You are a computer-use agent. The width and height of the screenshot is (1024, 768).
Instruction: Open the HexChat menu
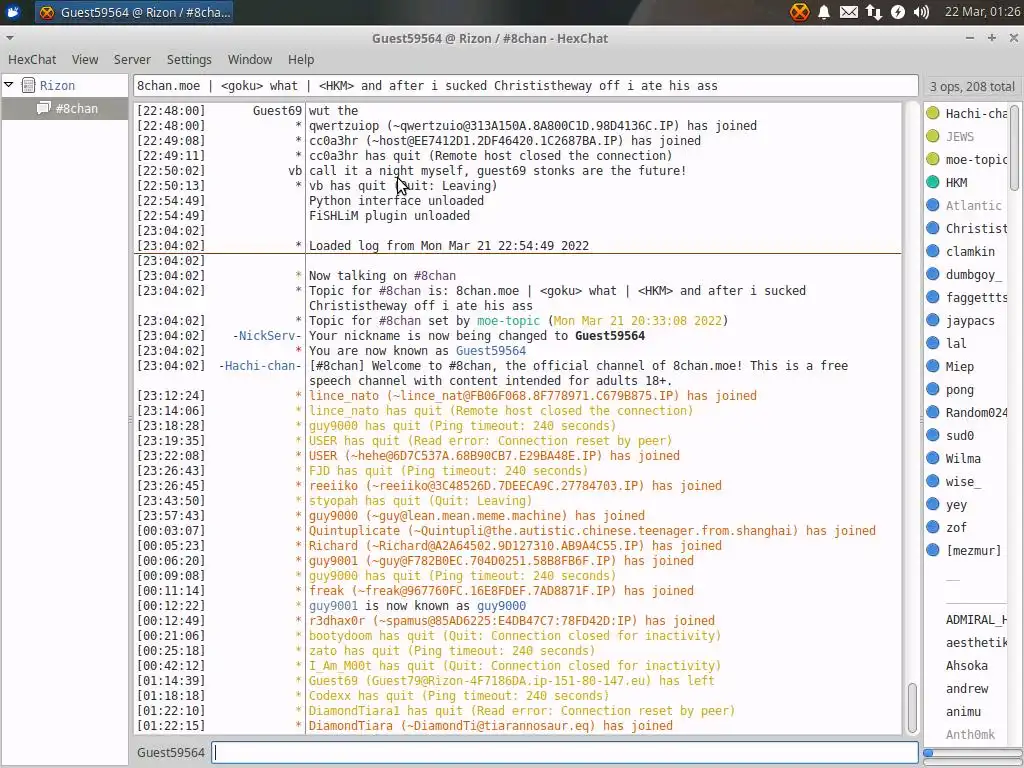click(x=32, y=59)
